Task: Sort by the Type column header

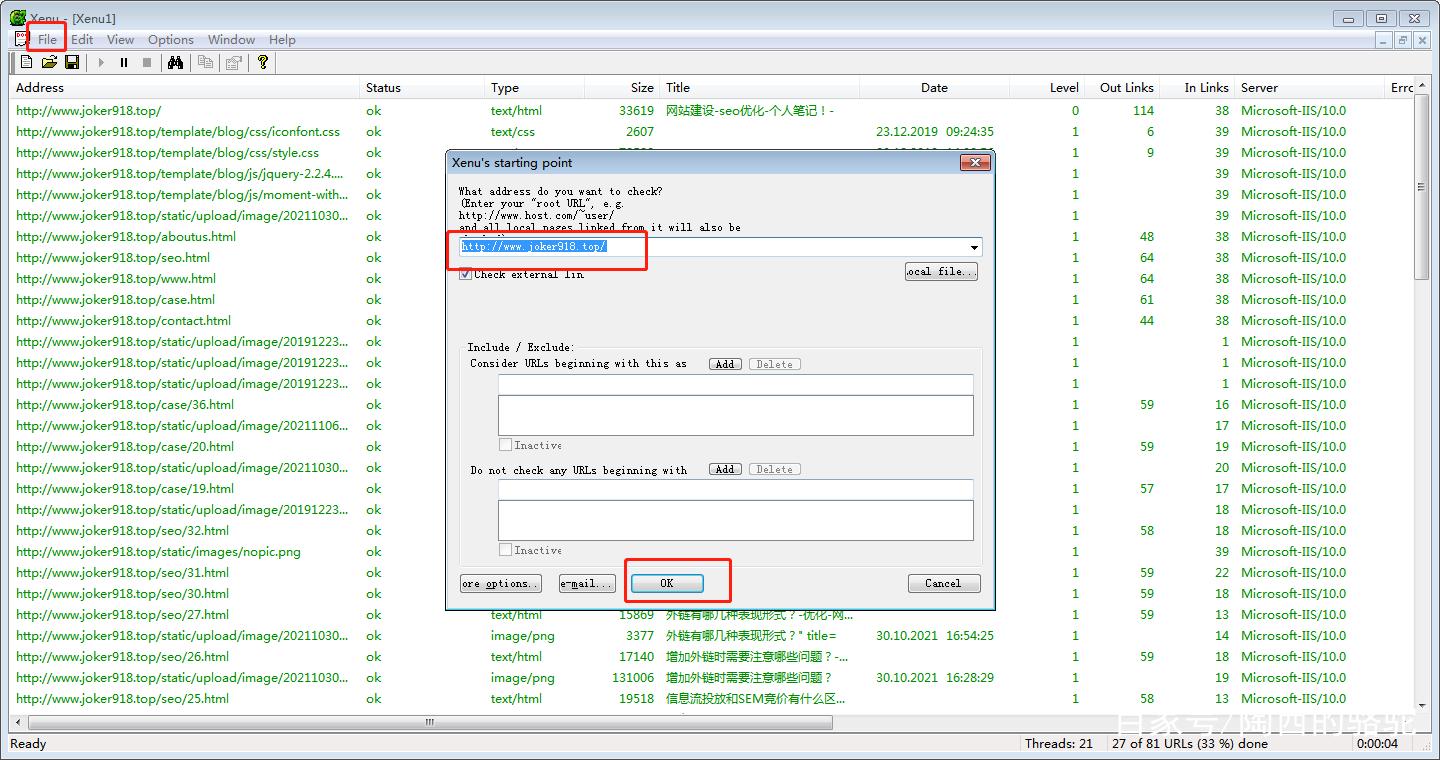Action: pos(535,88)
